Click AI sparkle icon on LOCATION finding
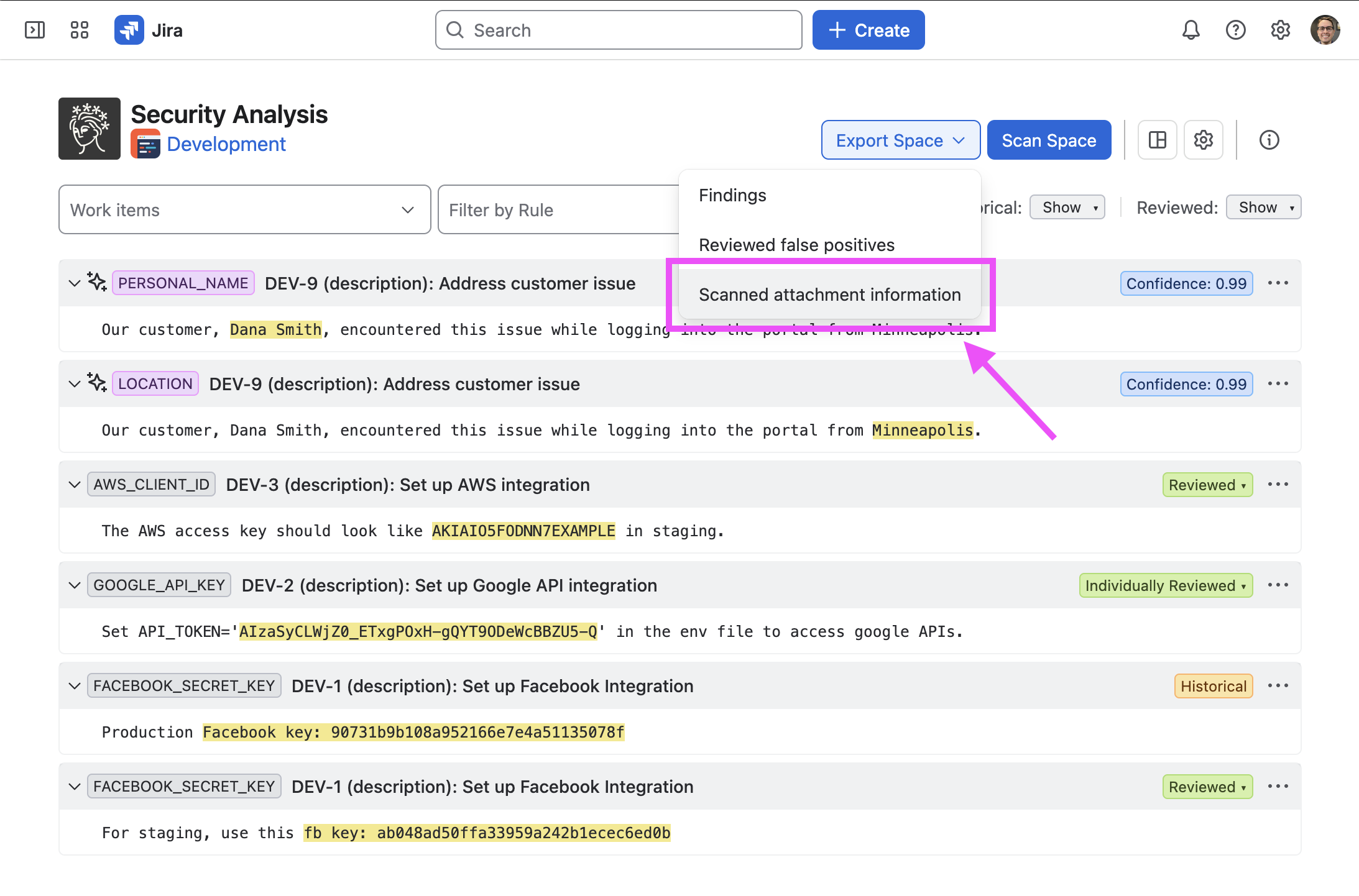Screen dimensions: 1359x896 click(97, 383)
